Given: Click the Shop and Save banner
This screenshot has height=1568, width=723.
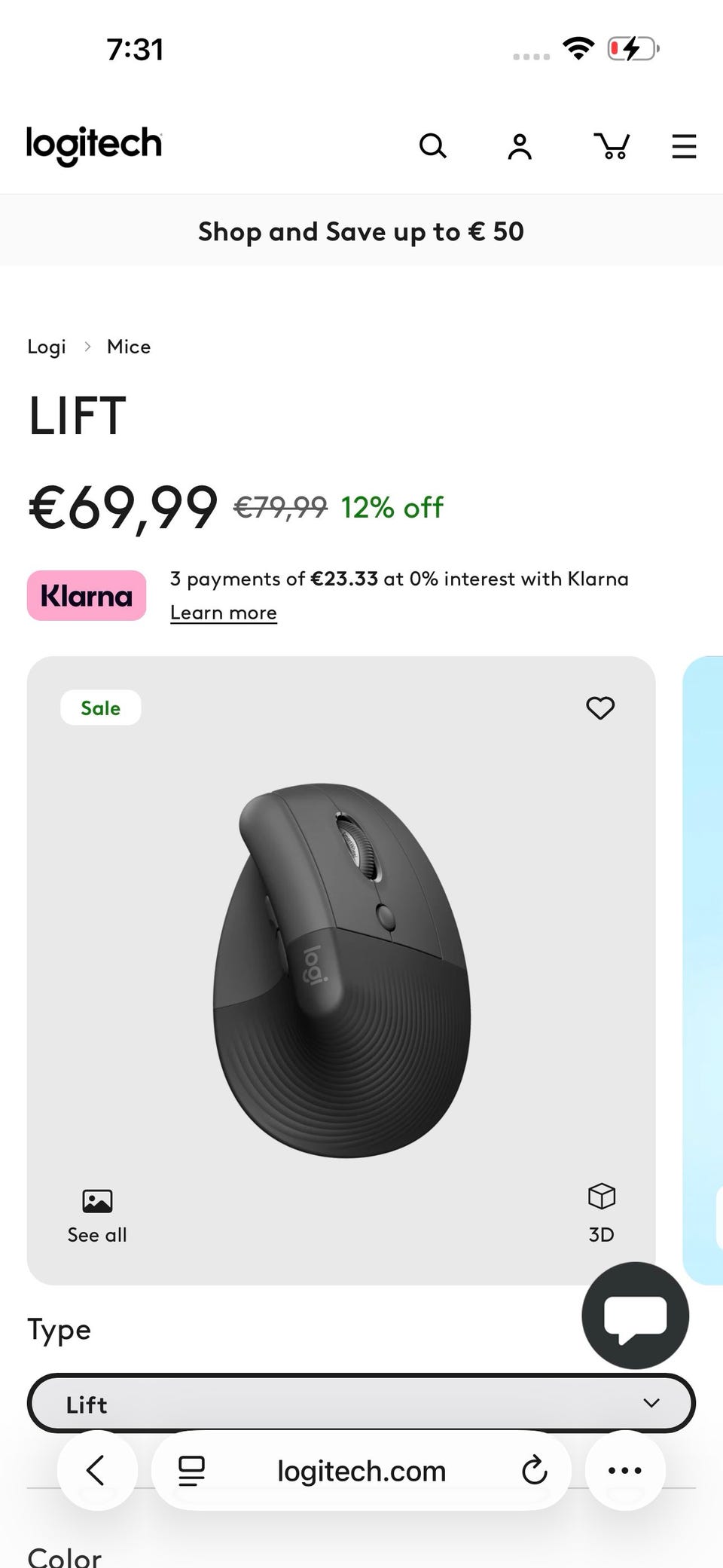Looking at the screenshot, I should tap(361, 231).
